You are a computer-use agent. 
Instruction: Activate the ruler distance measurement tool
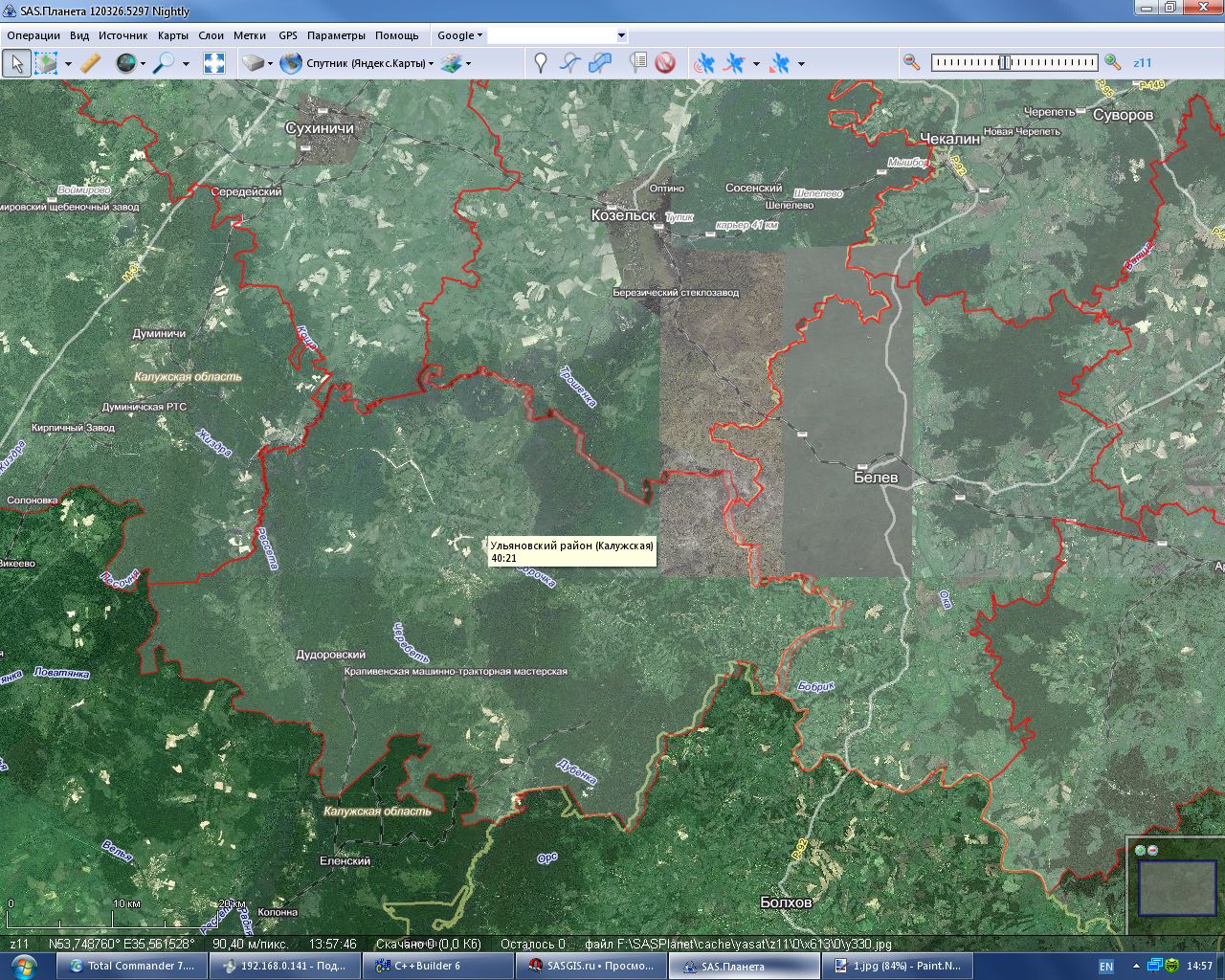coord(90,63)
